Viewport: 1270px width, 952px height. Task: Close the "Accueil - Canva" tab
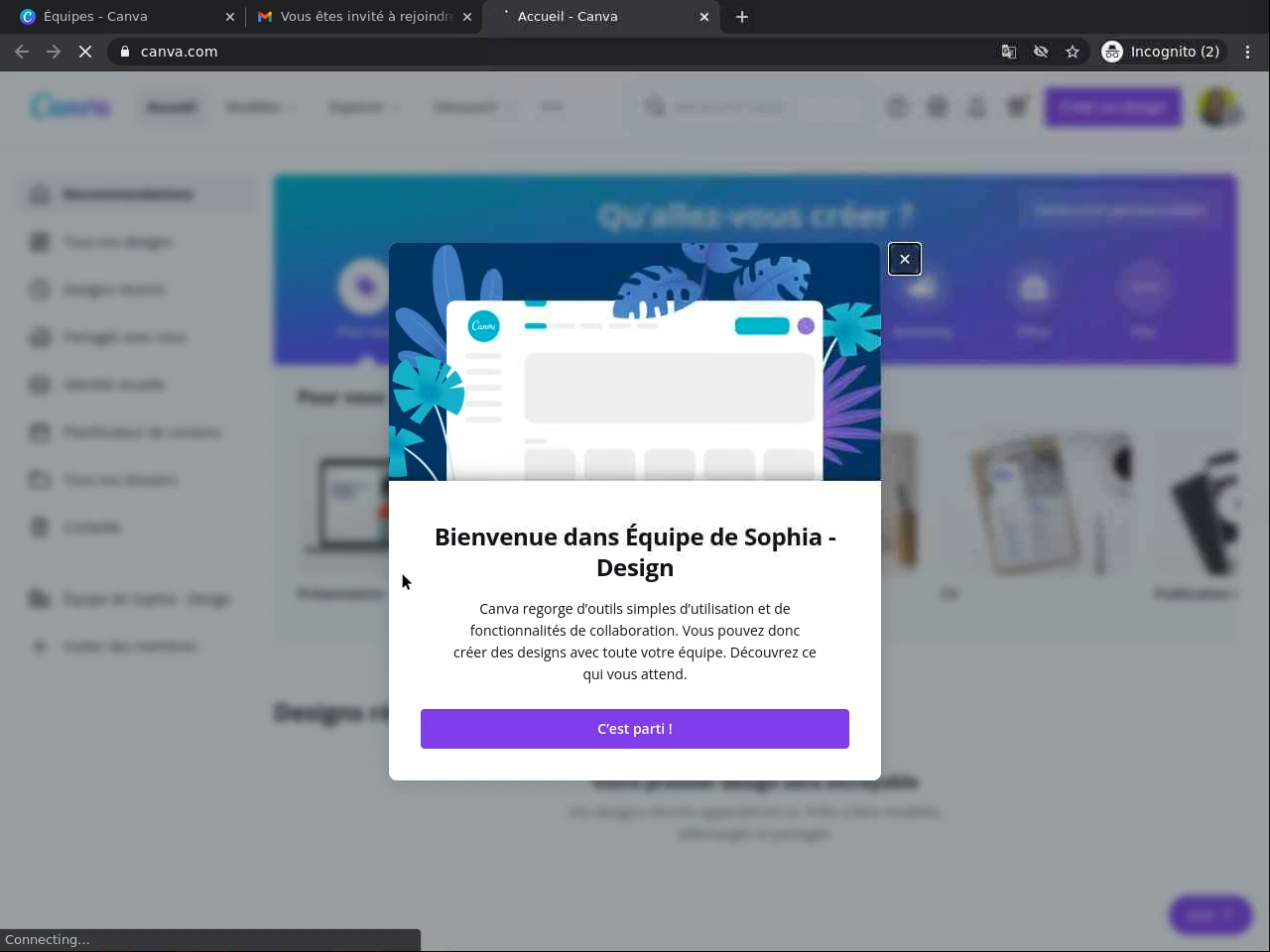click(704, 17)
